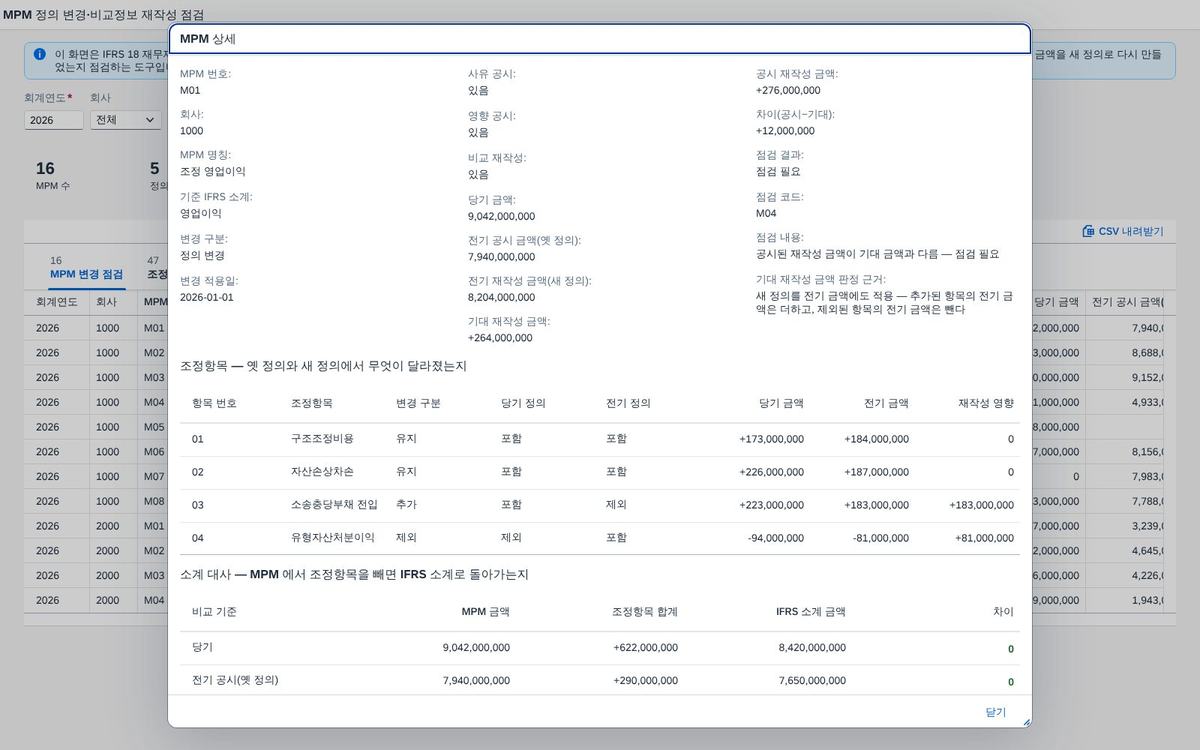Image resolution: width=1200 pixels, height=750 pixels.
Task: Close the MPM 상세 dialog with 닫기
Action: coord(995,712)
